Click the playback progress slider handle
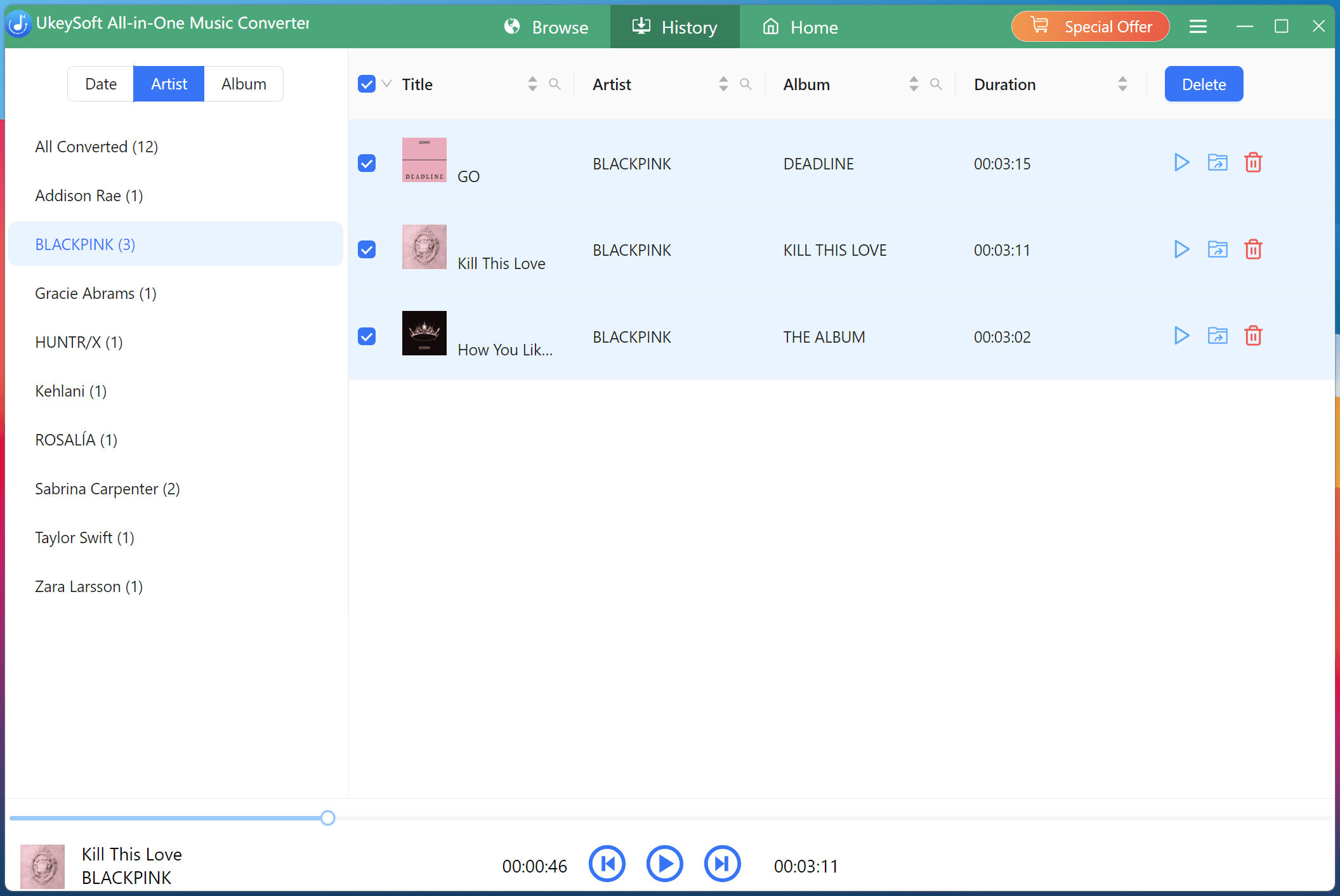Screen dimensions: 1340x896 (327, 818)
